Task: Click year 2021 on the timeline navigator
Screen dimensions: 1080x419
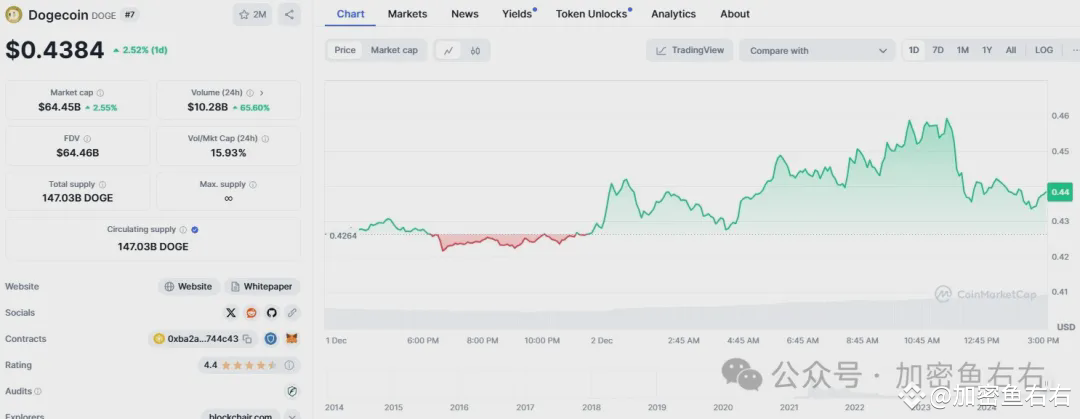Action: tap(789, 407)
